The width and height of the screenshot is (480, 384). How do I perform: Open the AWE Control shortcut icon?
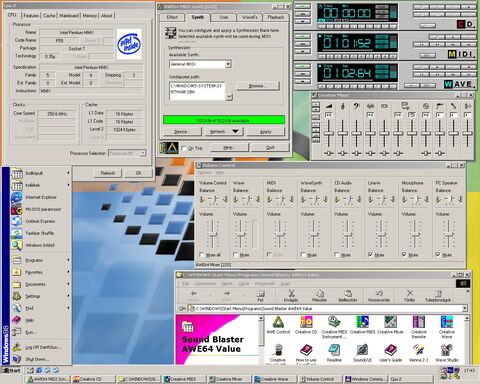point(278,322)
